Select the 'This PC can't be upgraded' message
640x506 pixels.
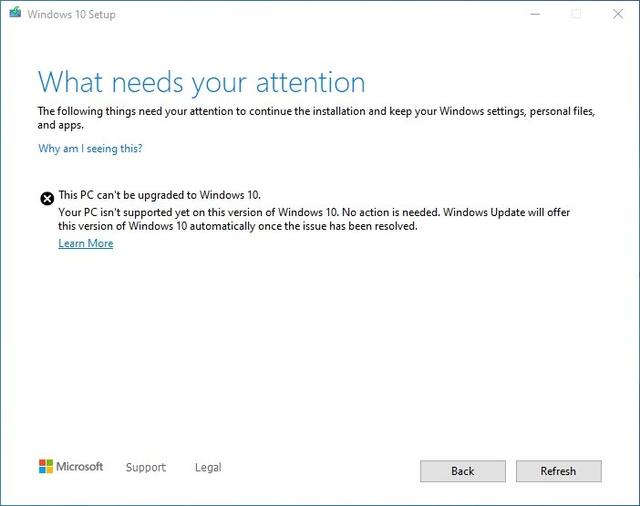[160, 195]
